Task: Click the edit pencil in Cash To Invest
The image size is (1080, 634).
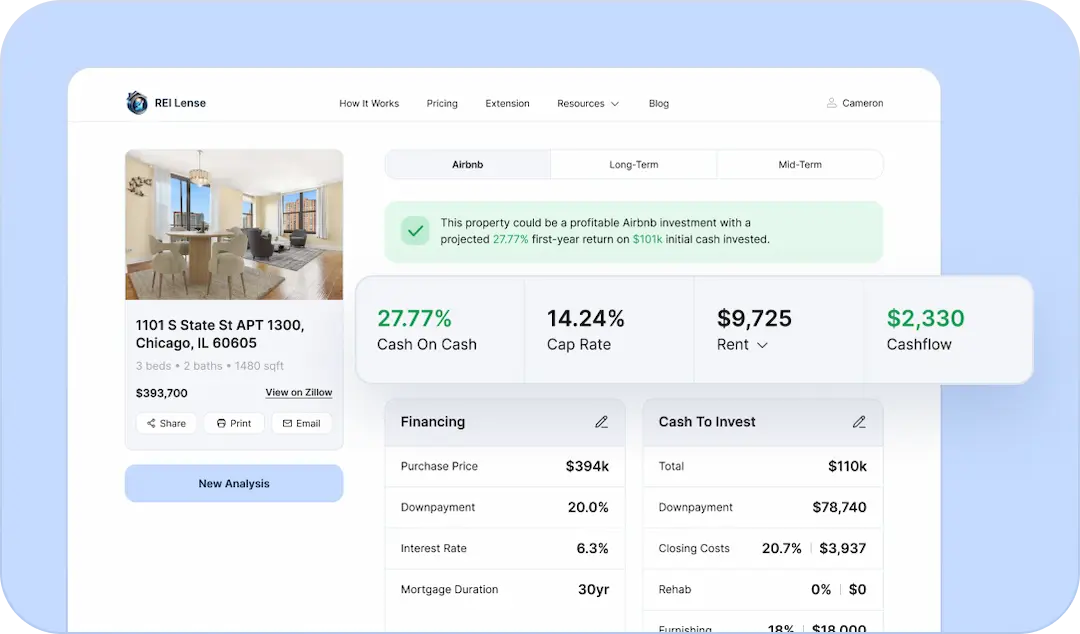Action: coord(859,422)
